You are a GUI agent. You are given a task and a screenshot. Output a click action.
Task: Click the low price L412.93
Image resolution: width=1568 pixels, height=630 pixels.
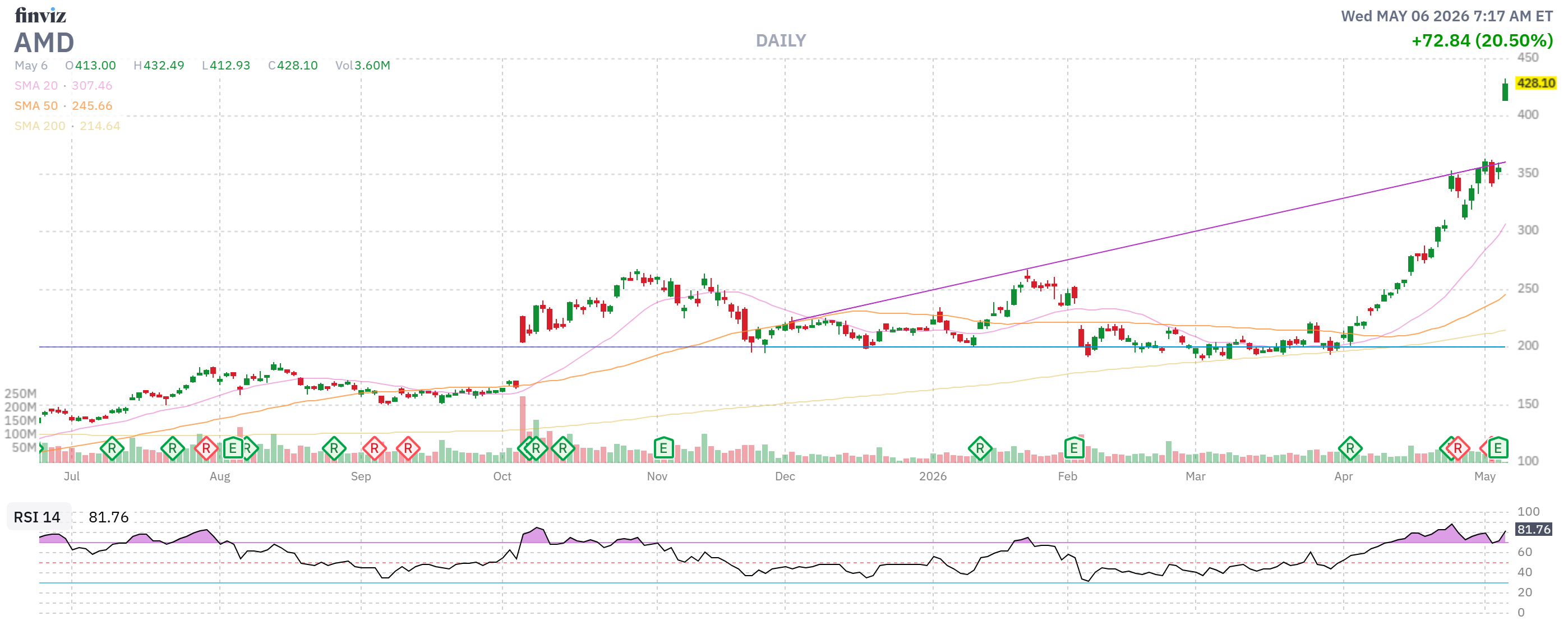tap(226, 66)
